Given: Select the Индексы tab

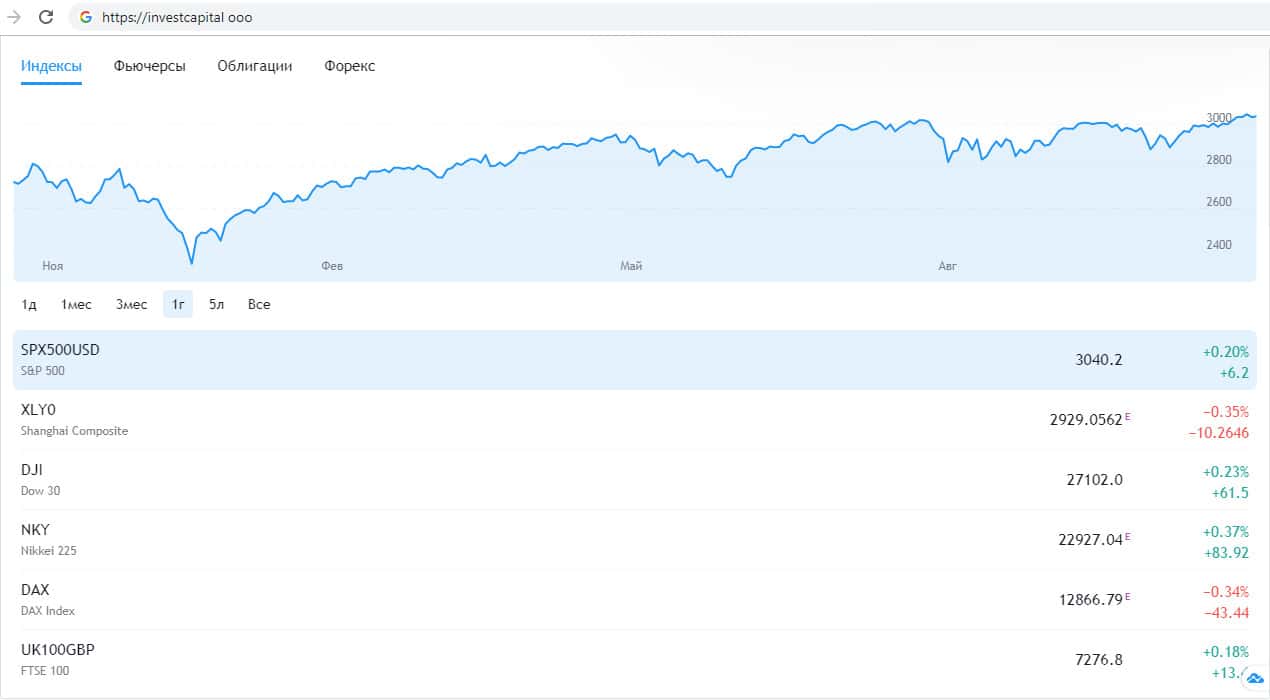Looking at the screenshot, I should (x=51, y=66).
